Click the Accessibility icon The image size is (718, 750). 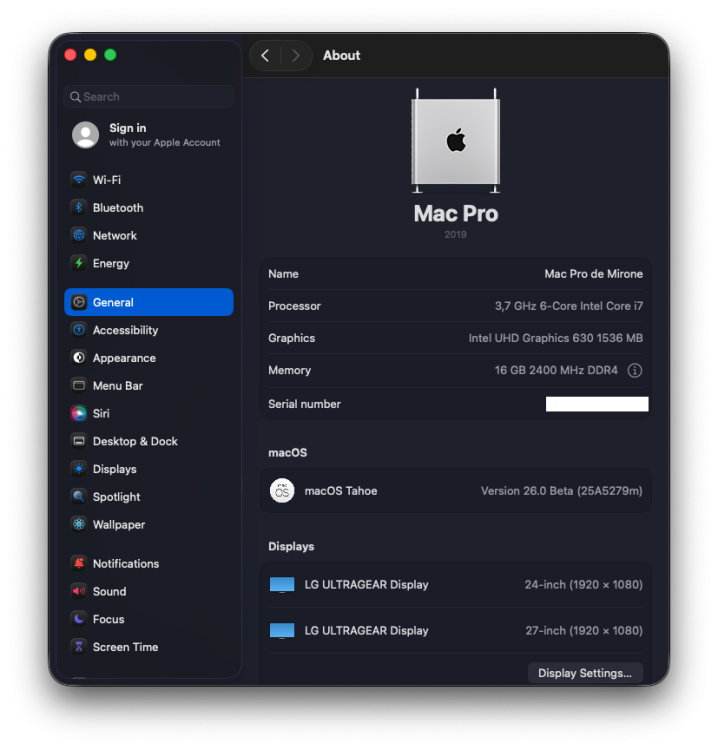pos(79,330)
